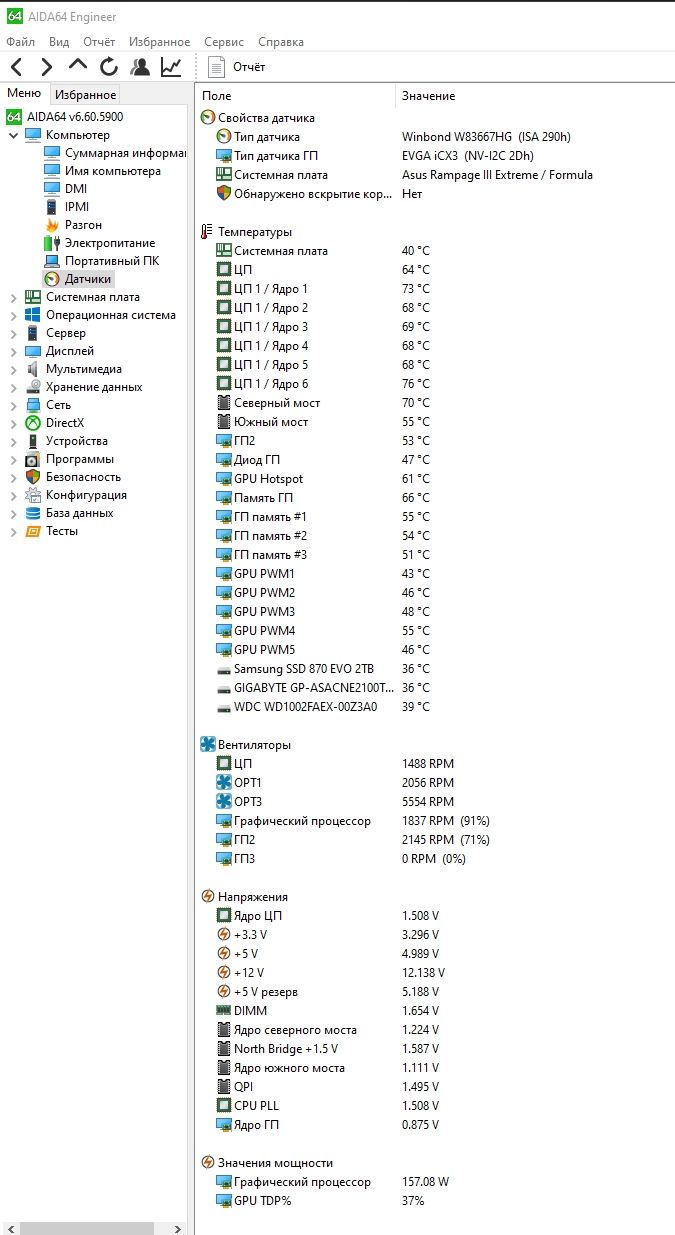Click the Безопасность shield icon
675x1235 pixels.
(x=33, y=477)
